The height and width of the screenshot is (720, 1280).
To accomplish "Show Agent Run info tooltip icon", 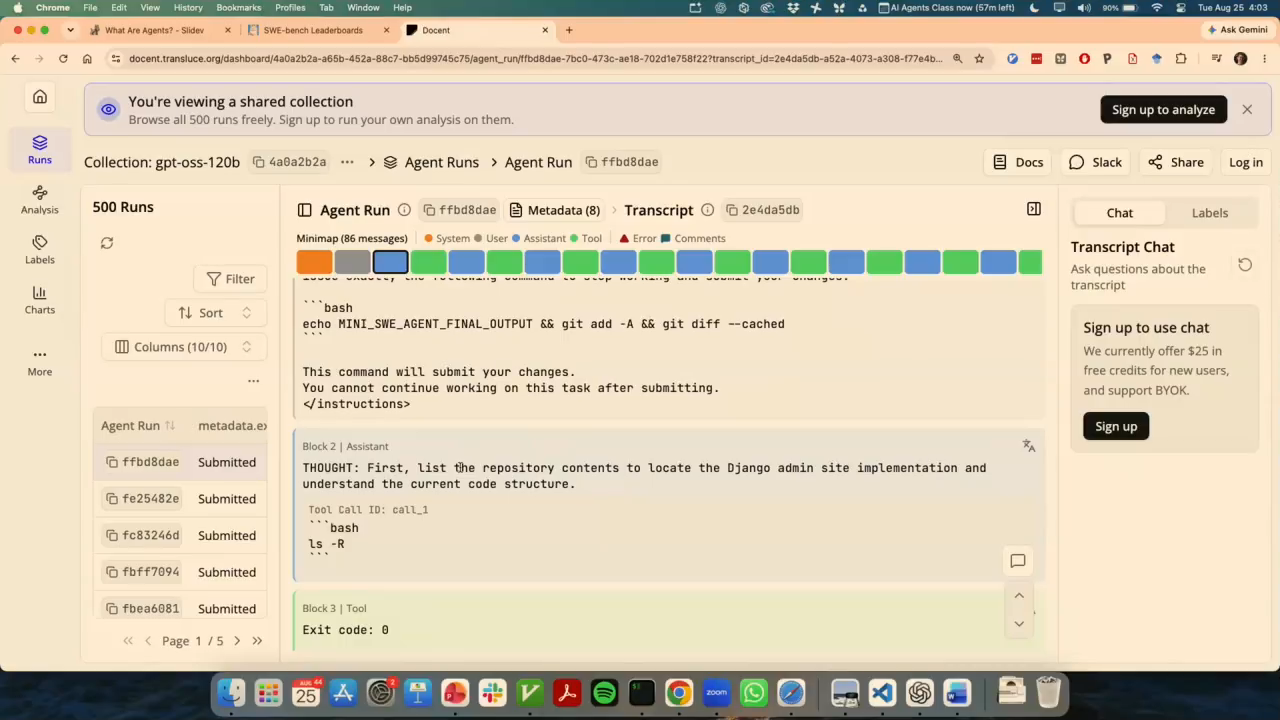I will [404, 210].
